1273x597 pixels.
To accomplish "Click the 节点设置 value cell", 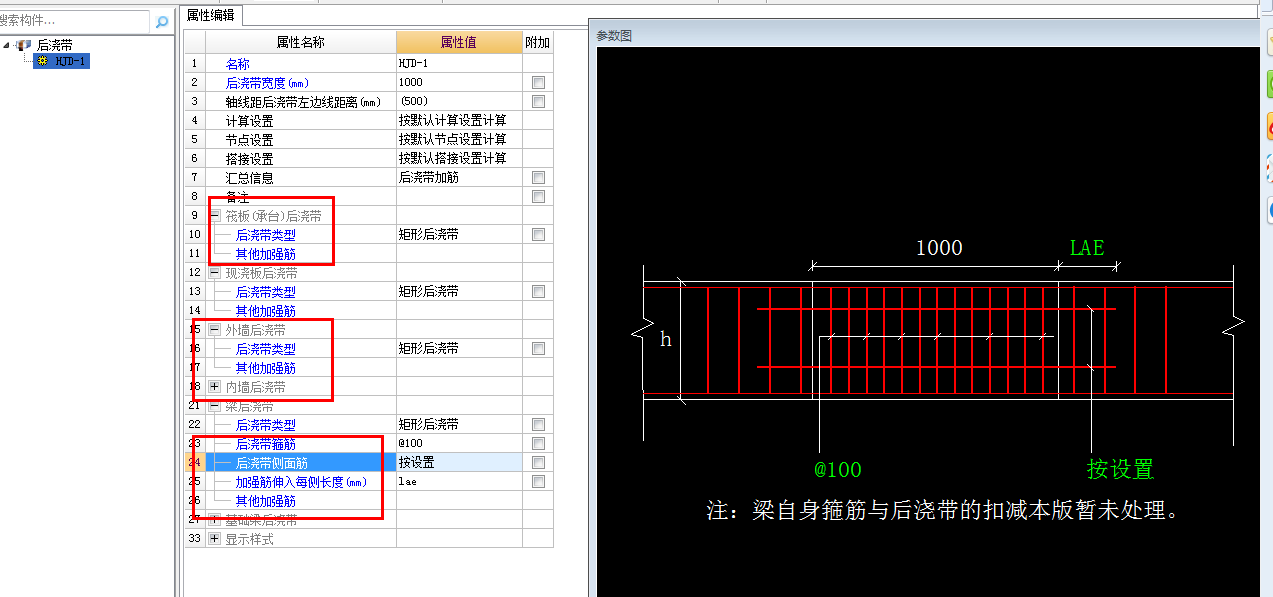I will (459, 139).
